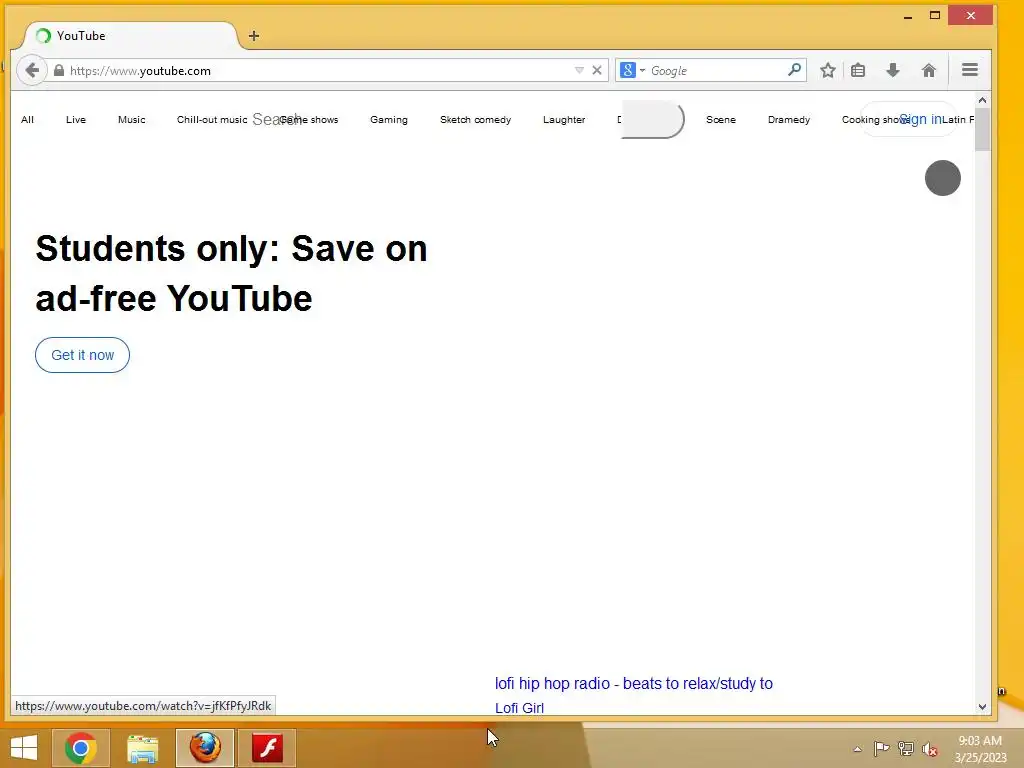Select the YouTube browser tab
This screenshot has height=768, width=1024.
click(x=131, y=36)
